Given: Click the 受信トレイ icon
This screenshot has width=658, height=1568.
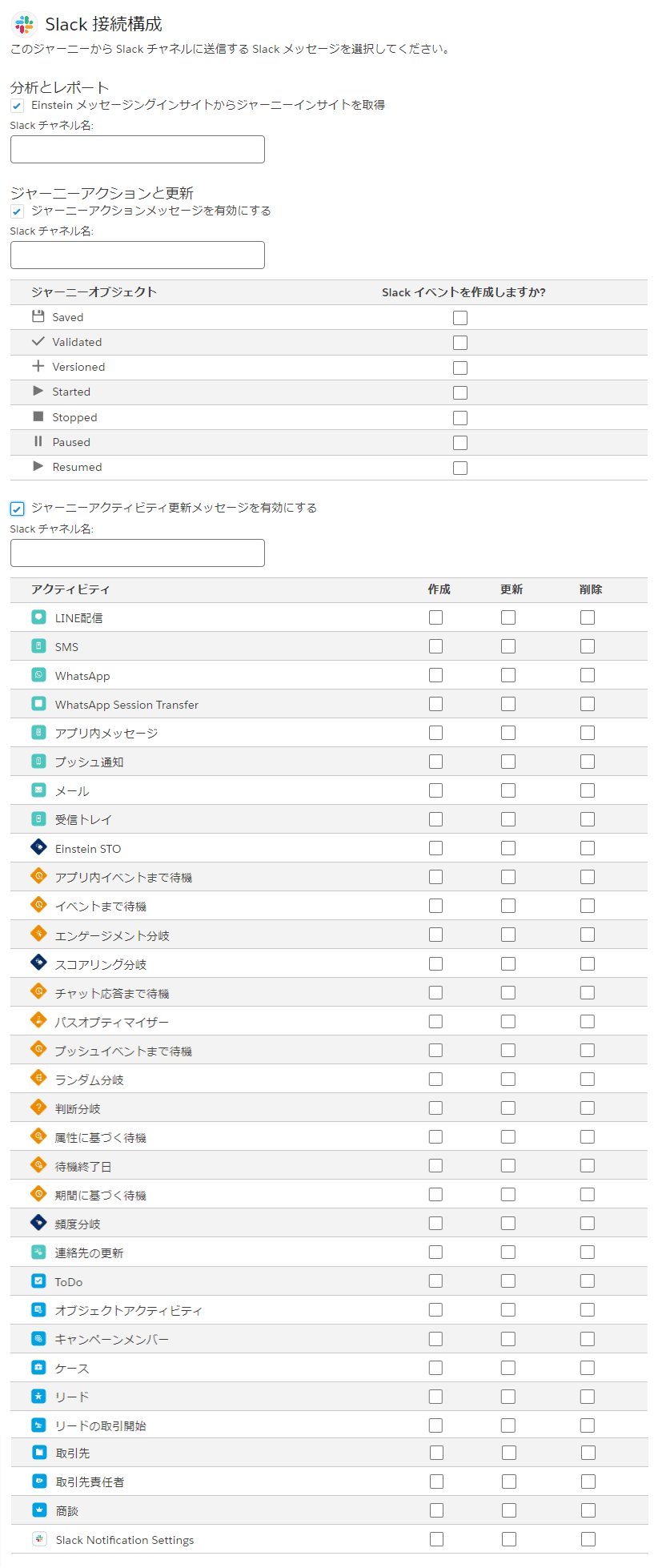Looking at the screenshot, I should (x=38, y=818).
